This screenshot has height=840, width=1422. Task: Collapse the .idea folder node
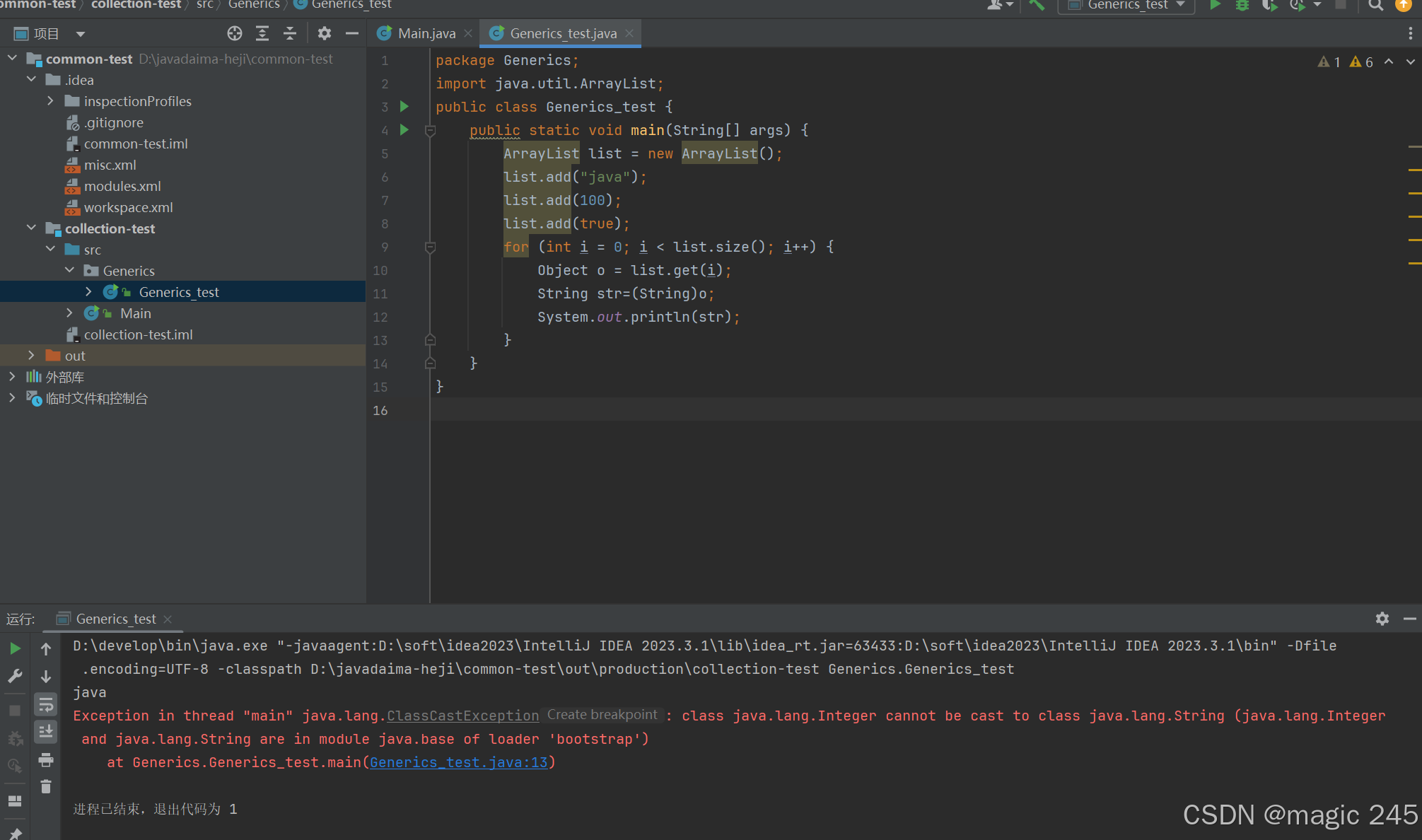click(x=31, y=80)
